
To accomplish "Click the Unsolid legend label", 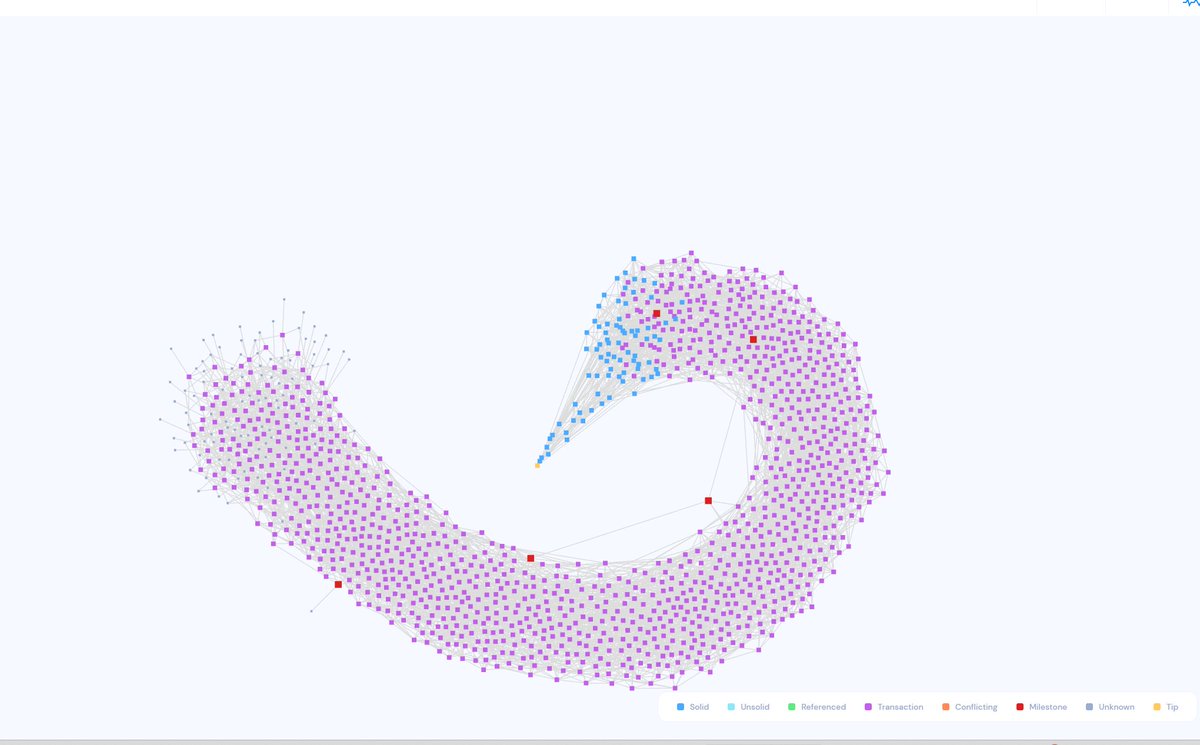I will (755, 707).
